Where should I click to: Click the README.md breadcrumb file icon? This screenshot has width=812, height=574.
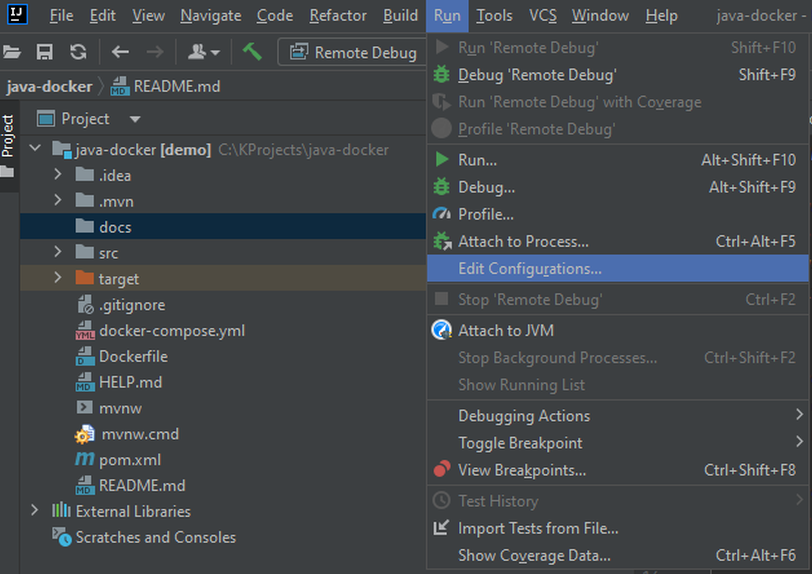click(x=119, y=87)
